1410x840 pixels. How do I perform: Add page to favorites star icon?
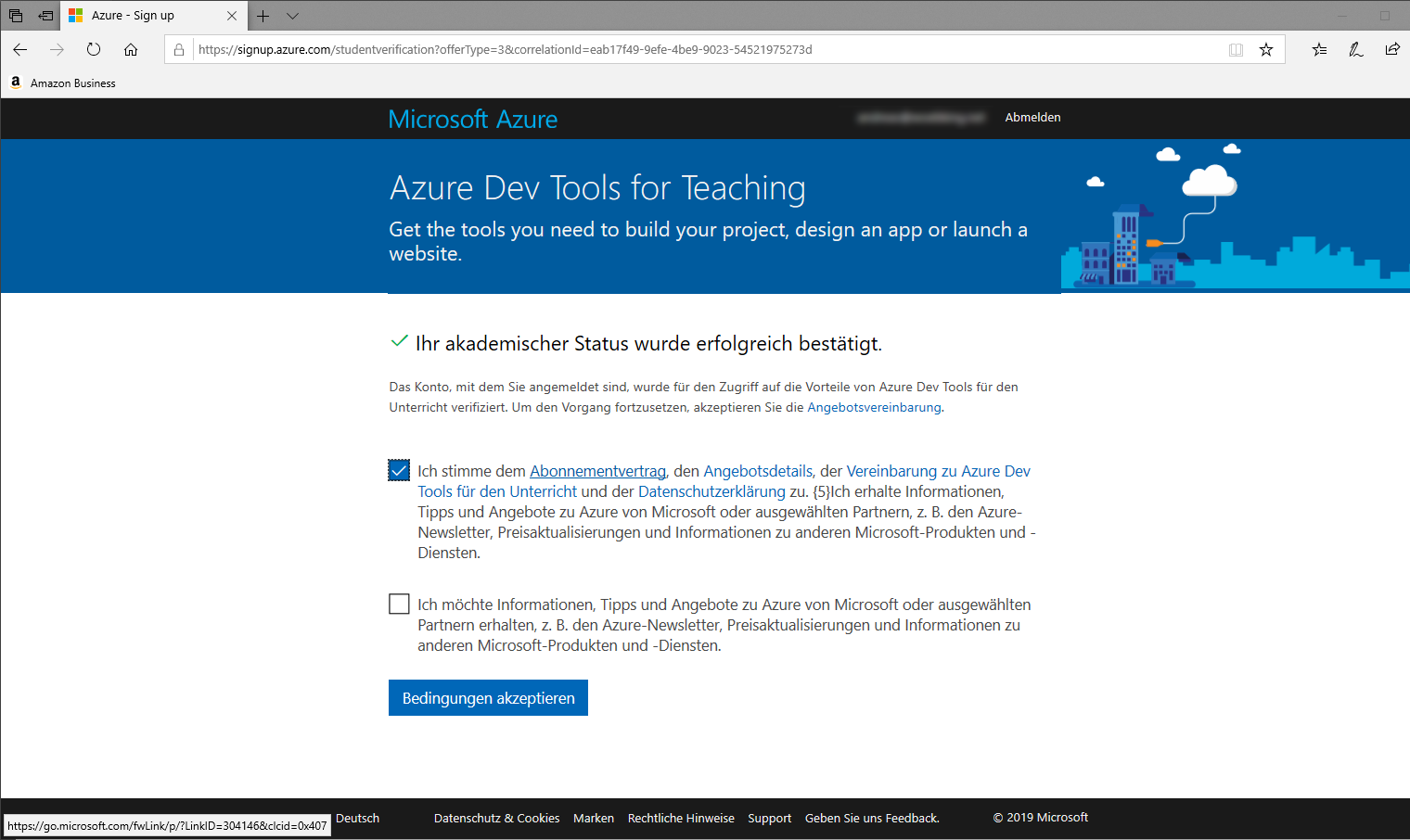1266,50
